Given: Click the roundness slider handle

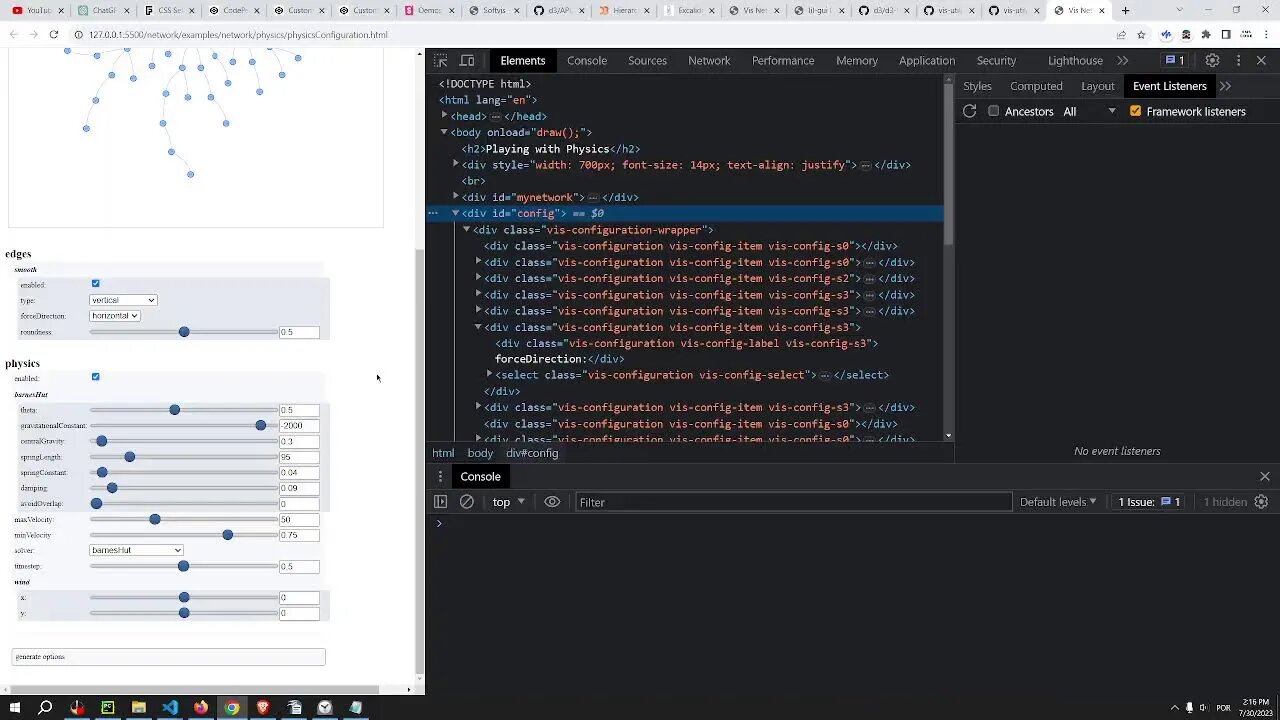Looking at the screenshot, I should point(184,331).
